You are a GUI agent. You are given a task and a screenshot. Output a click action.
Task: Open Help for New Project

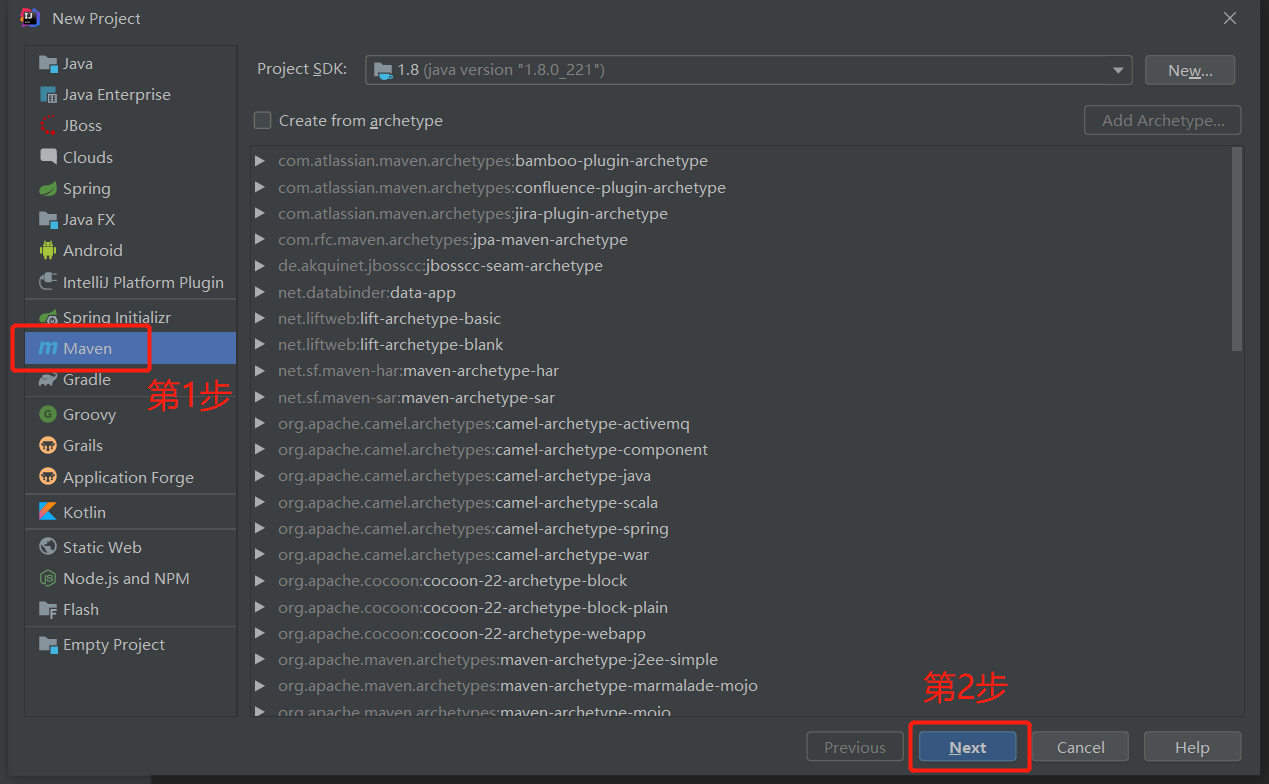pyautogui.click(x=1192, y=747)
